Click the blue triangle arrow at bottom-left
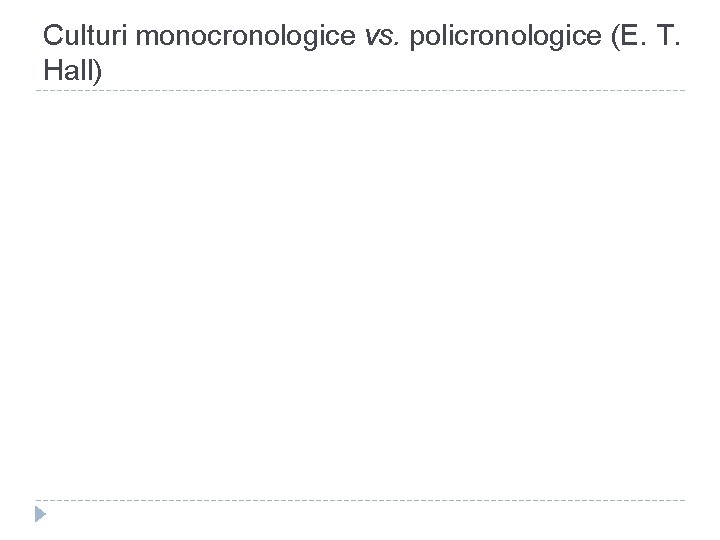 pyautogui.click(x=41, y=516)
